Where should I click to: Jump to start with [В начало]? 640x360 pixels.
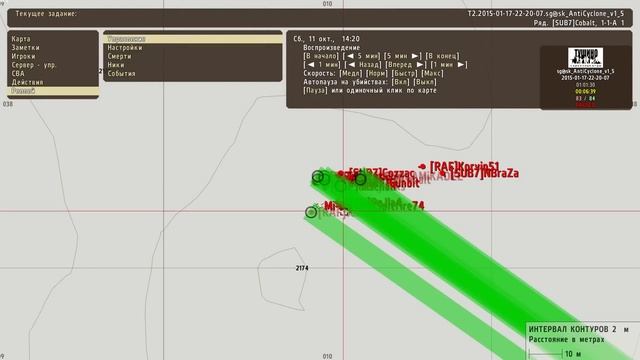click(x=321, y=56)
